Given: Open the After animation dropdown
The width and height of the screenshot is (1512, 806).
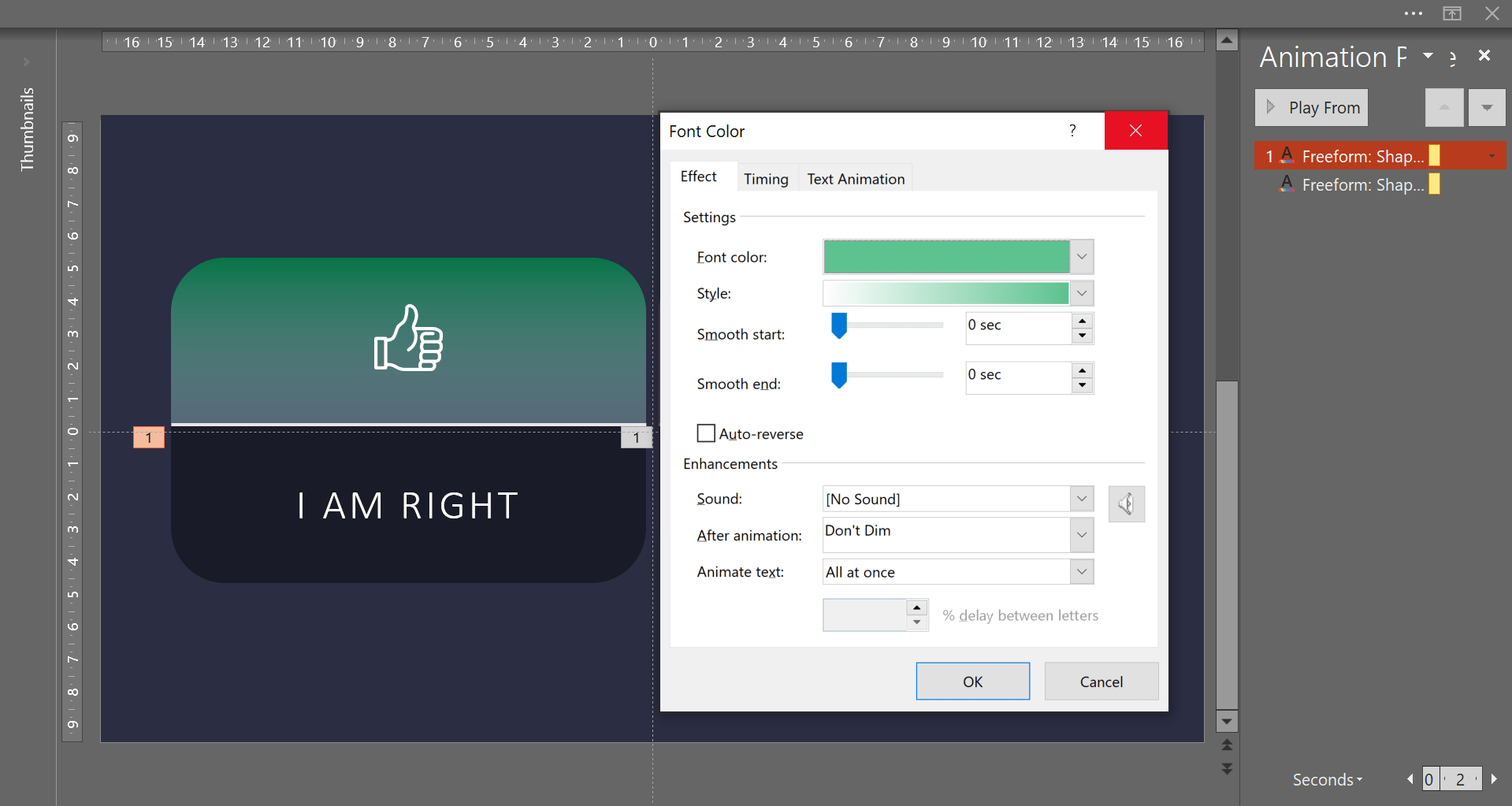Looking at the screenshot, I should tap(1082, 535).
